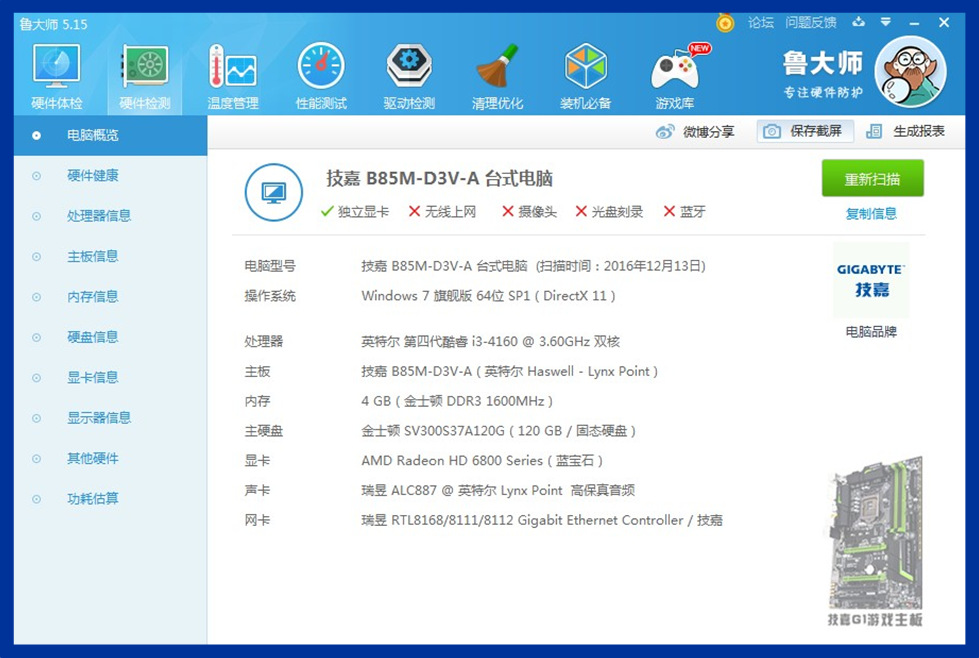Open 游戏库 game controller icon
Image resolution: width=979 pixels, height=658 pixels.
click(x=676, y=67)
